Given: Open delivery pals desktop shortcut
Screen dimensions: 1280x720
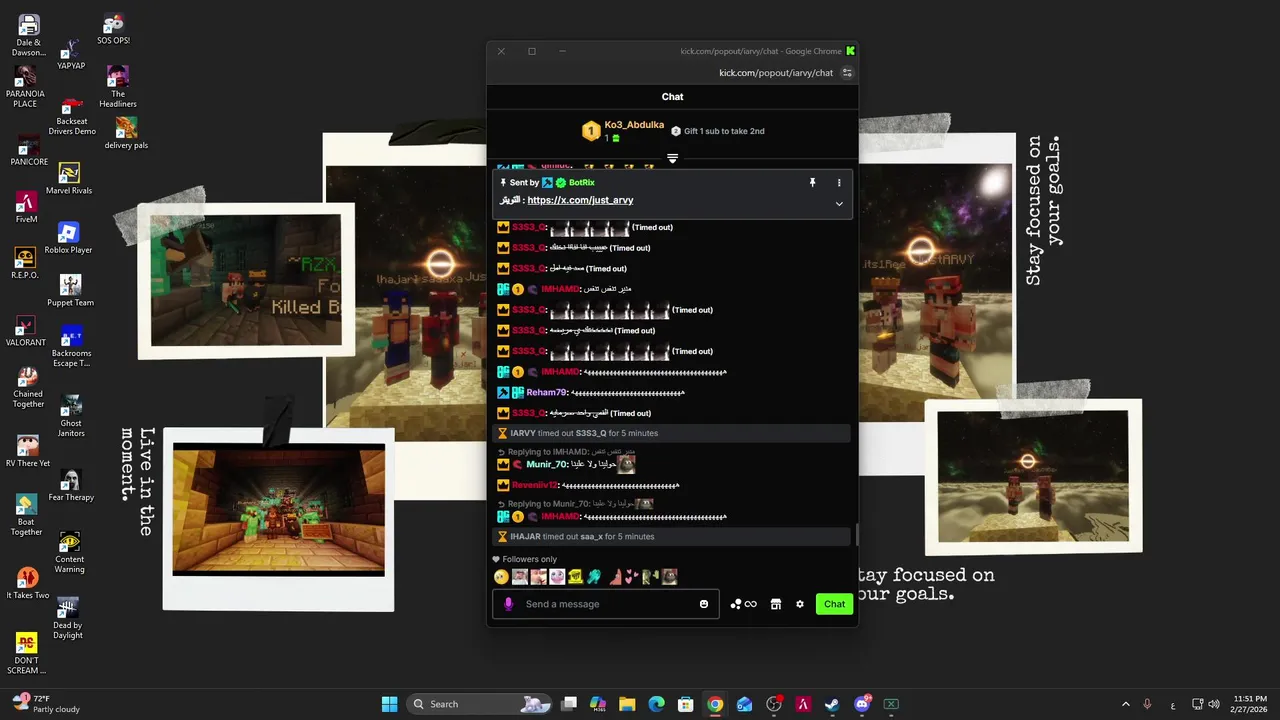Looking at the screenshot, I should click(x=126, y=133).
